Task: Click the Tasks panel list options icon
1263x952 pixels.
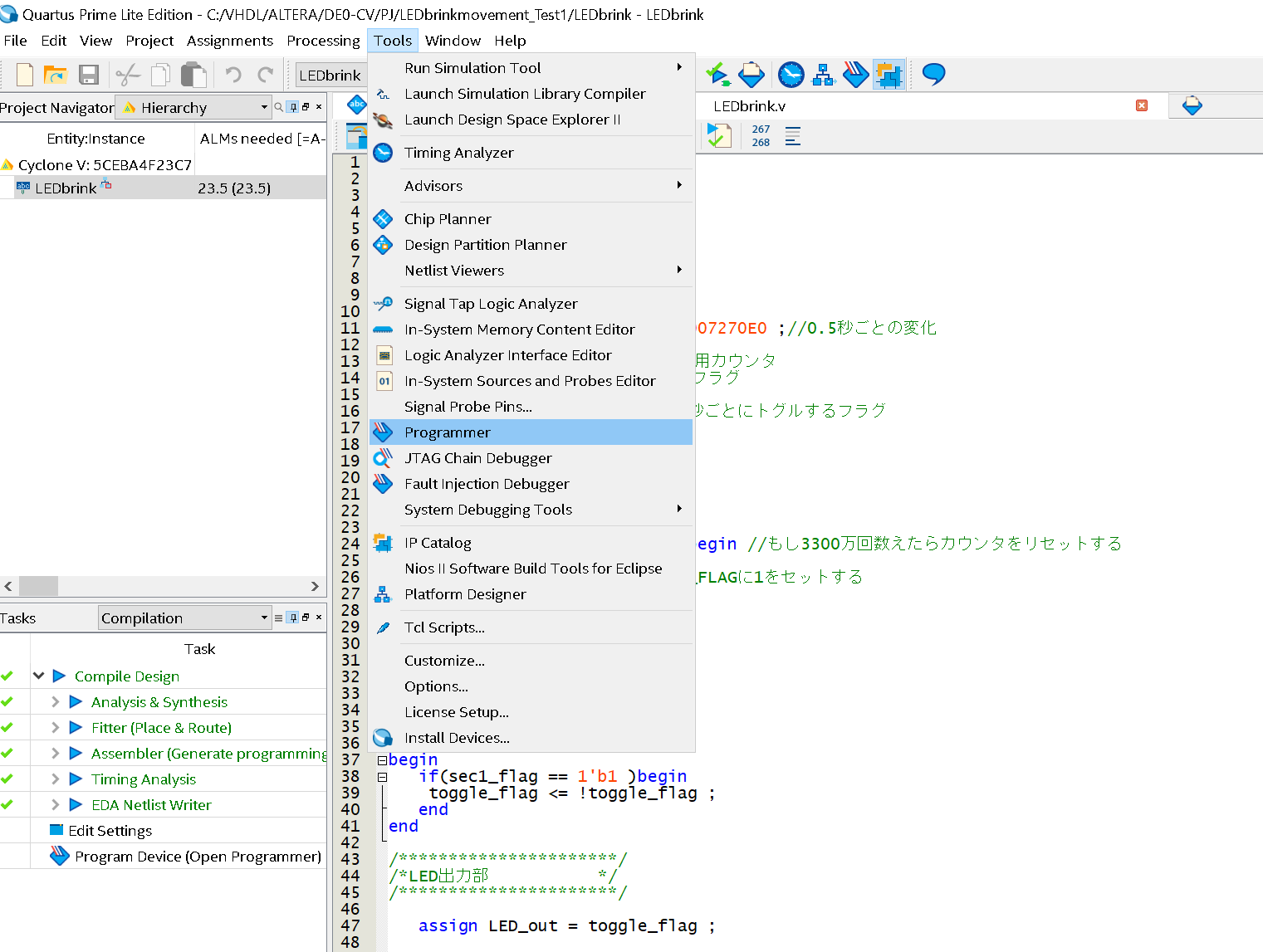Action: [279, 618]
